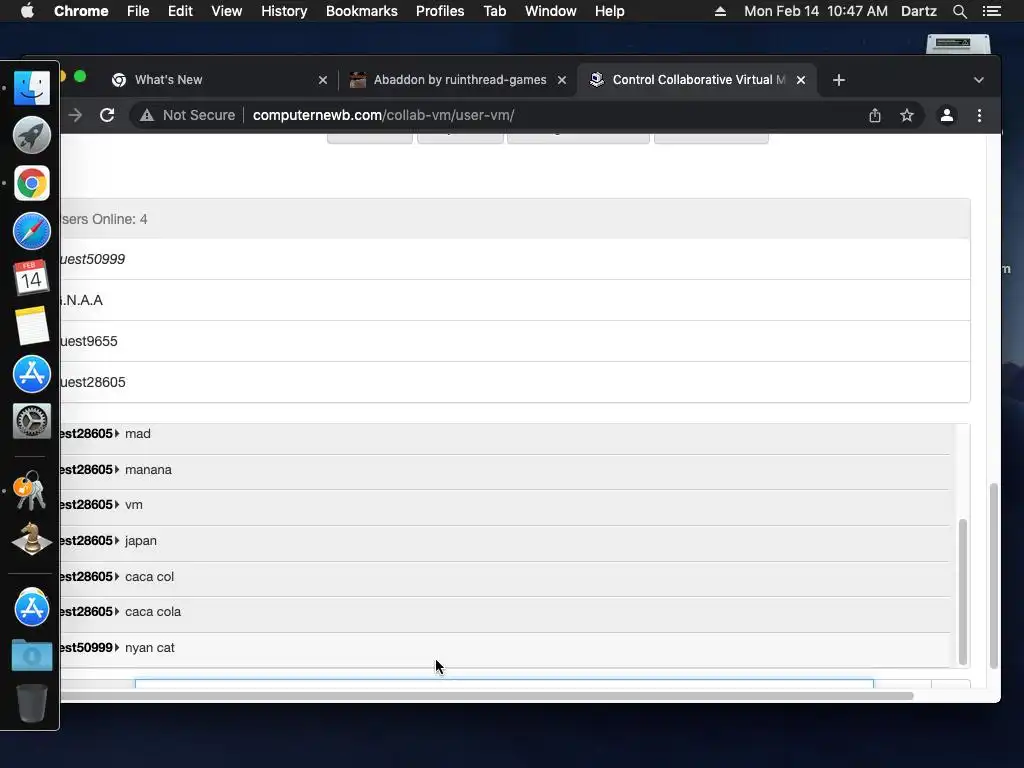Click the Dartz user name in menu bar
The image size is (1024, 768).
tap(919, 11)
